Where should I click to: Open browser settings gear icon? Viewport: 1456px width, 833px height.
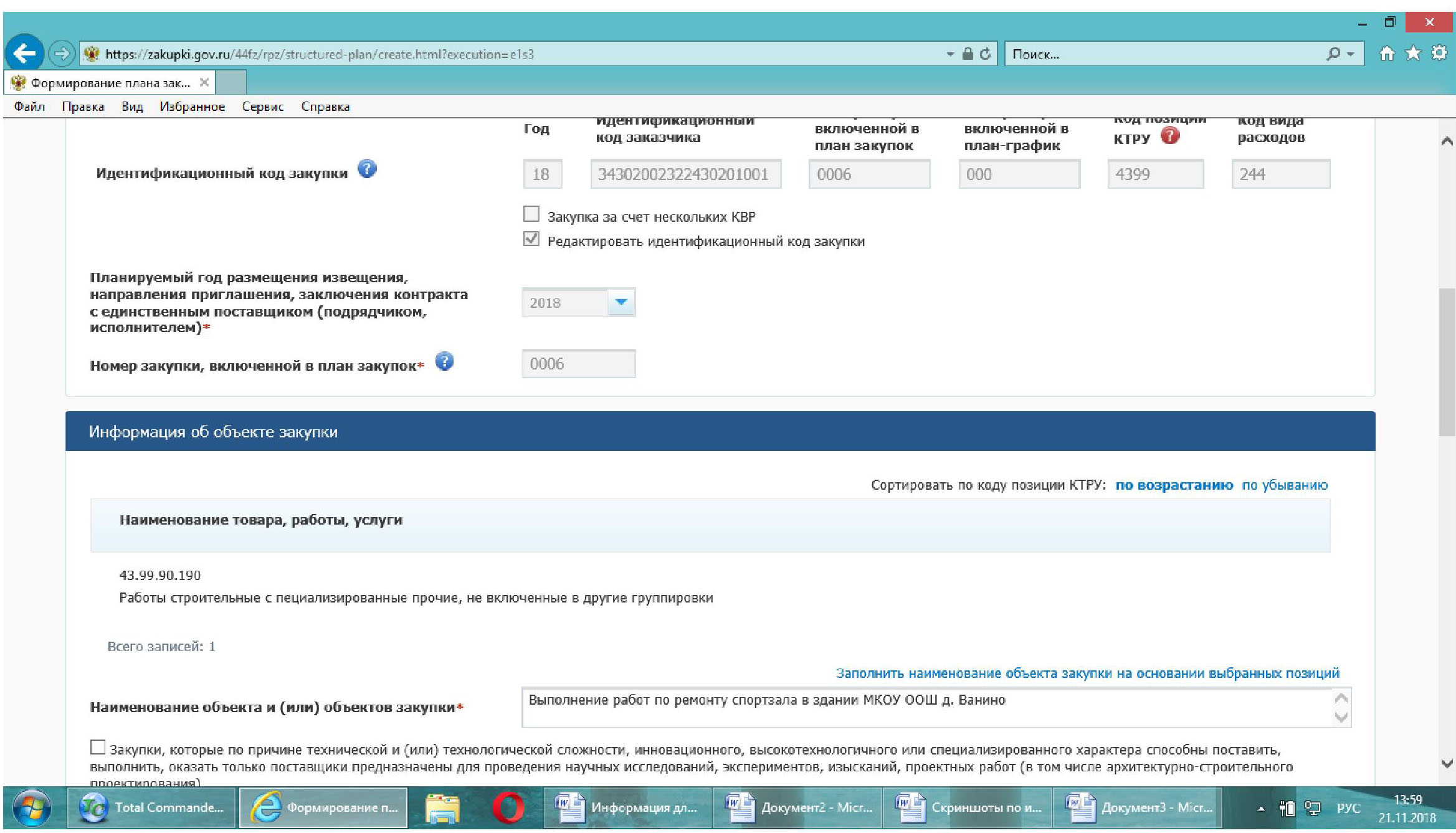tap(1439, 54)
